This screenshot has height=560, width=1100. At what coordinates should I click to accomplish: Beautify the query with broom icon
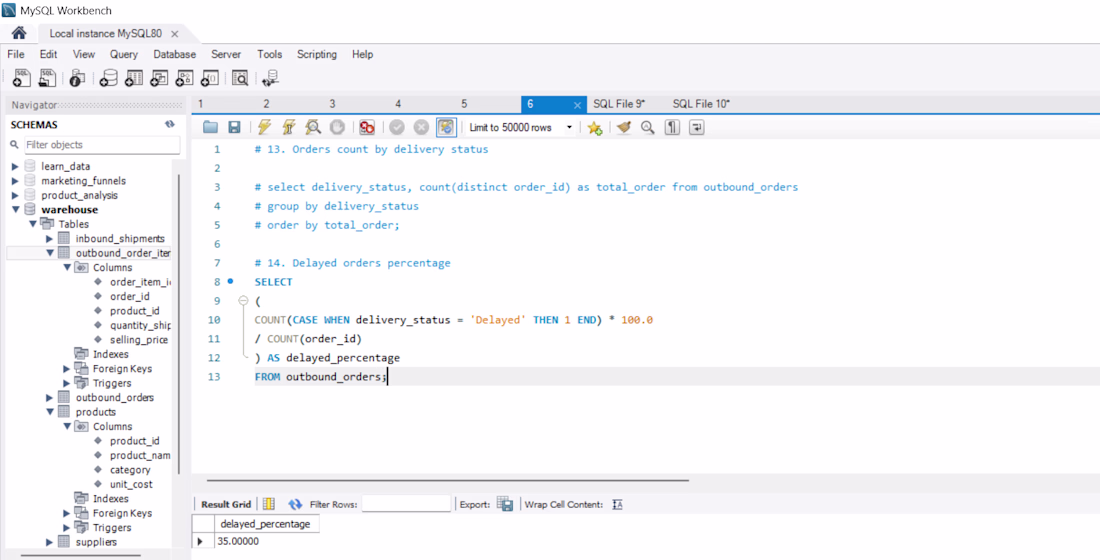(x=624, y=127)
